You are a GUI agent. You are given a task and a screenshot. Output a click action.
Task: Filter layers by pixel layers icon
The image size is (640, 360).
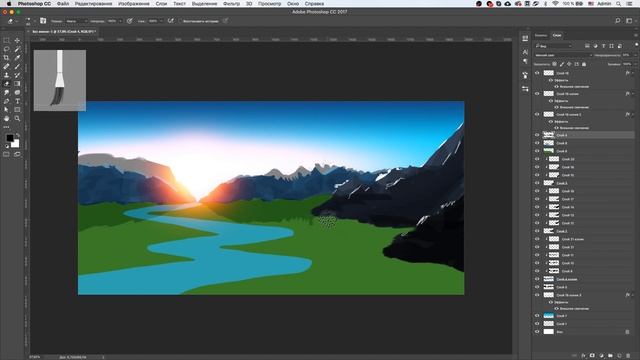coord(587,46)
